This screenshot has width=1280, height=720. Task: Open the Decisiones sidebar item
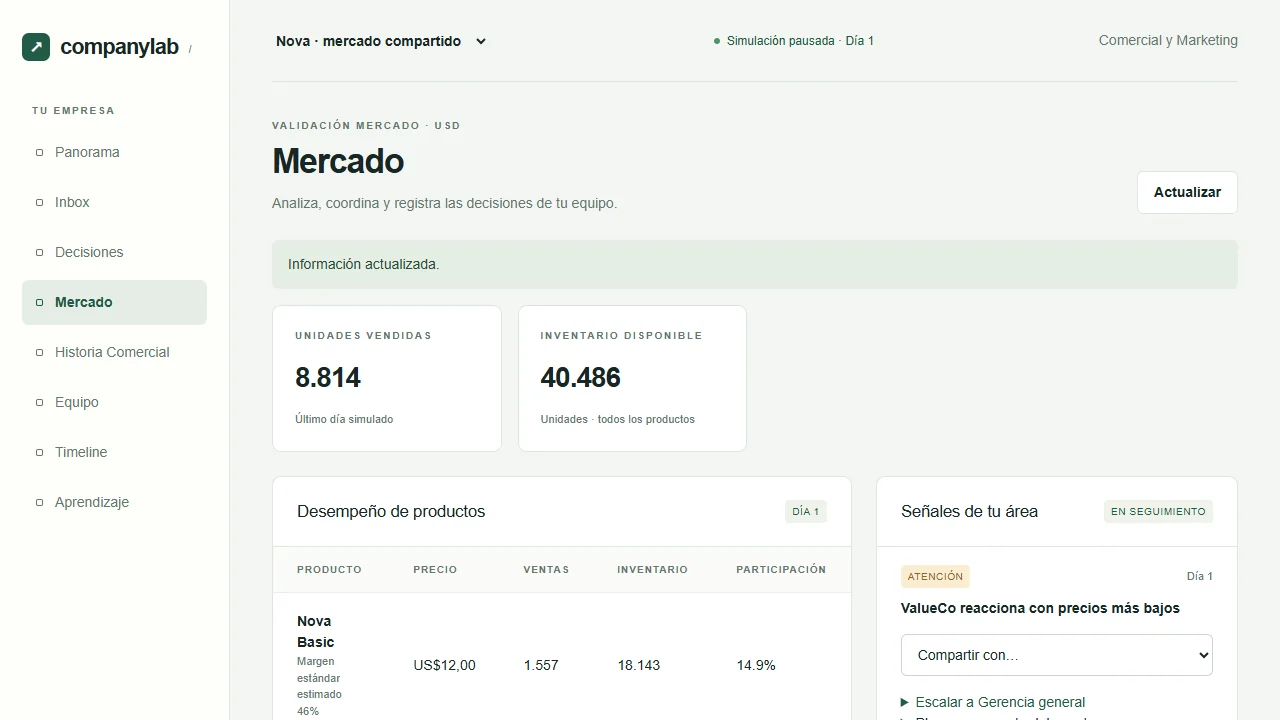click(114, 252)
